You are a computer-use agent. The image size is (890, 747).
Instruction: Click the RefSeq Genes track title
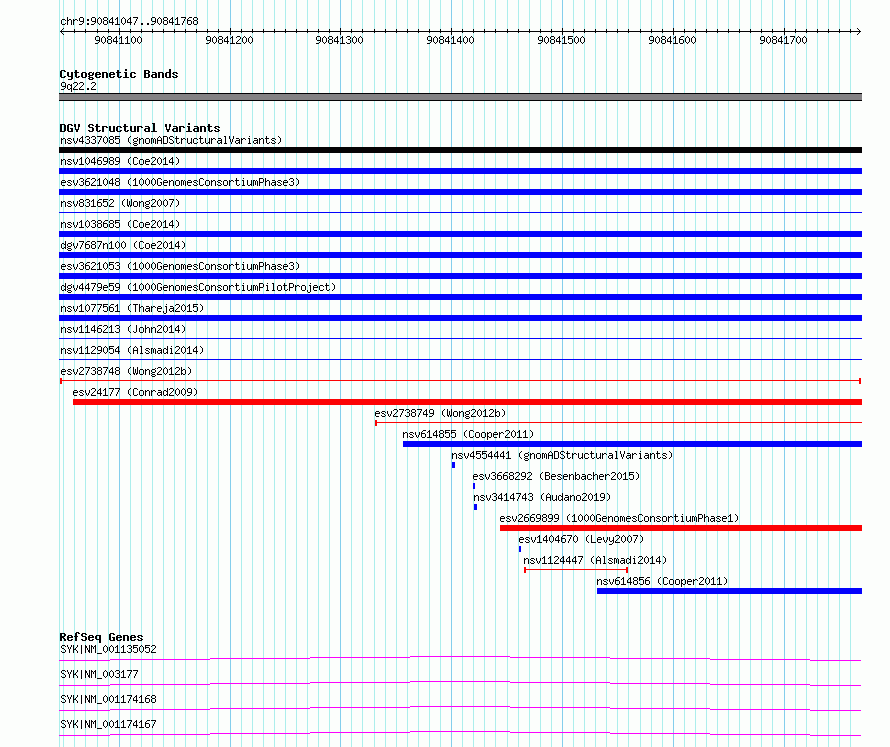click(101, 637)
